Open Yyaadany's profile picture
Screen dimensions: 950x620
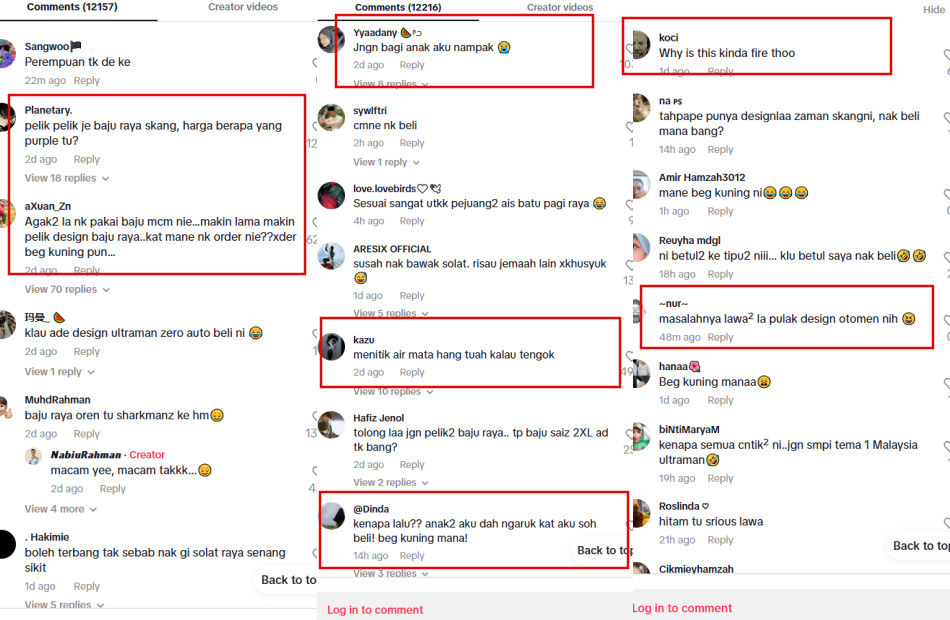coord(331,40)
